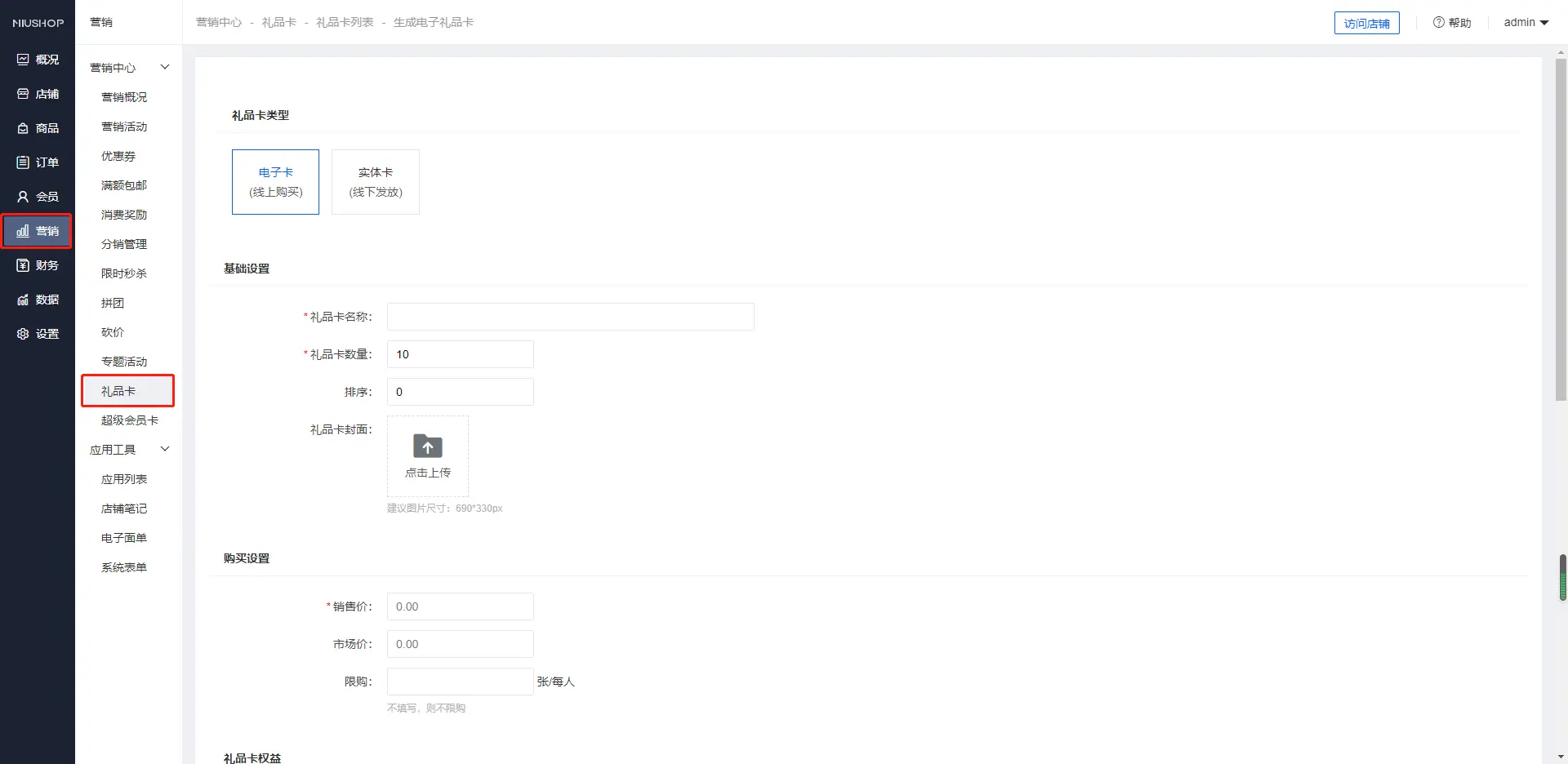Click the Overview (概况) icon in sidebar

(23, 60)
